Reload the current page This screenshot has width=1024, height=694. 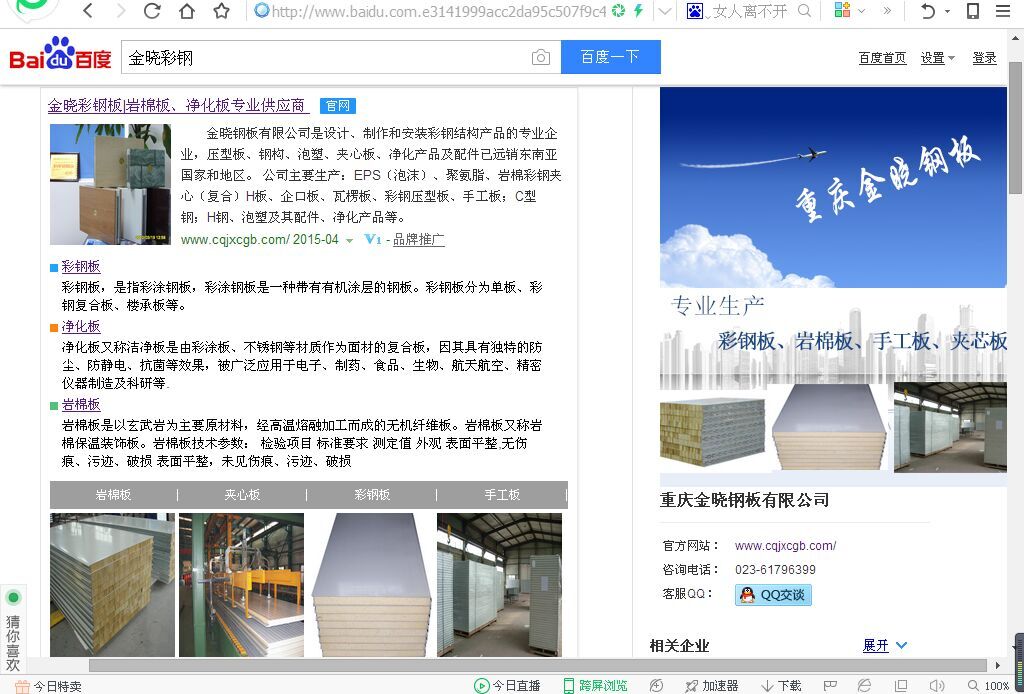(x=152, y=11)
